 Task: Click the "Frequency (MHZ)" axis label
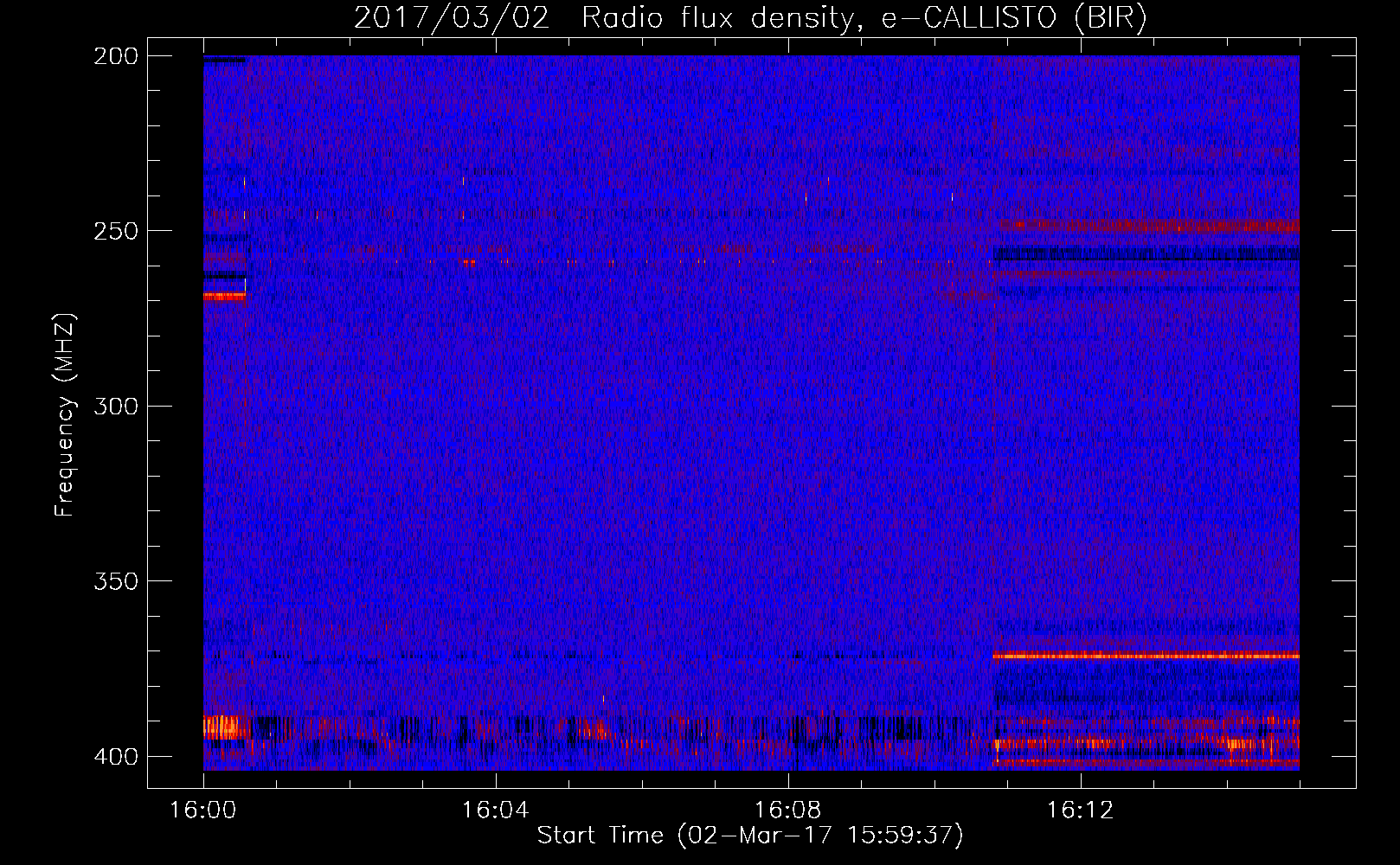pos(65,414)
